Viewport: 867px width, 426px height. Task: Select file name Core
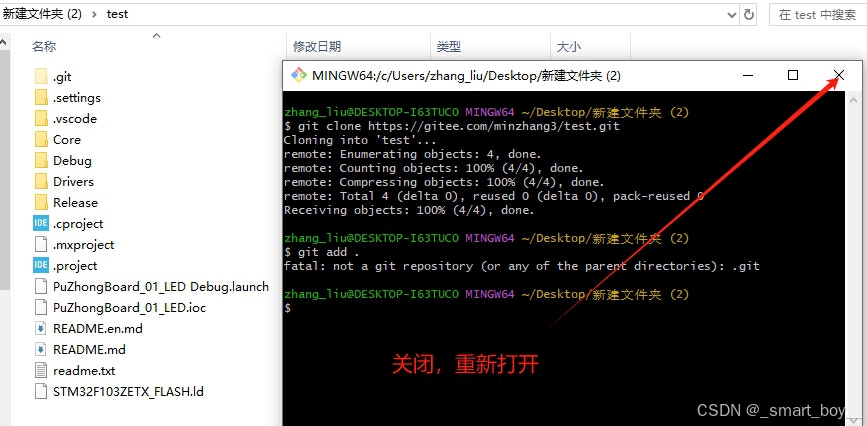click(67, 140)
